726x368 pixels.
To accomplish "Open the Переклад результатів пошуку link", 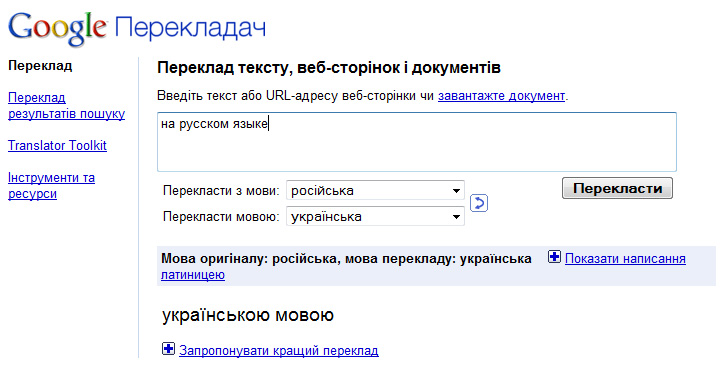I will point(66,106).
